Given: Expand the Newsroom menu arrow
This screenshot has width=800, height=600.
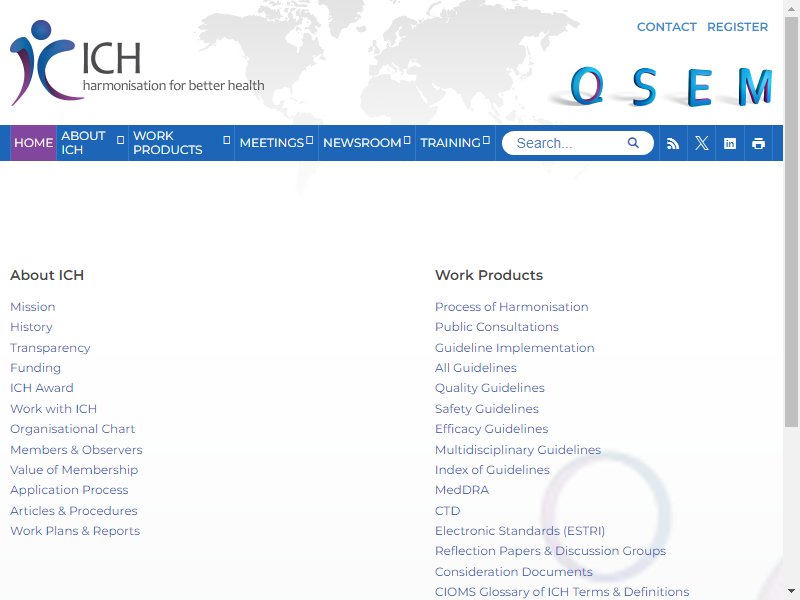Looking at the screenshot, I should 407,140.
